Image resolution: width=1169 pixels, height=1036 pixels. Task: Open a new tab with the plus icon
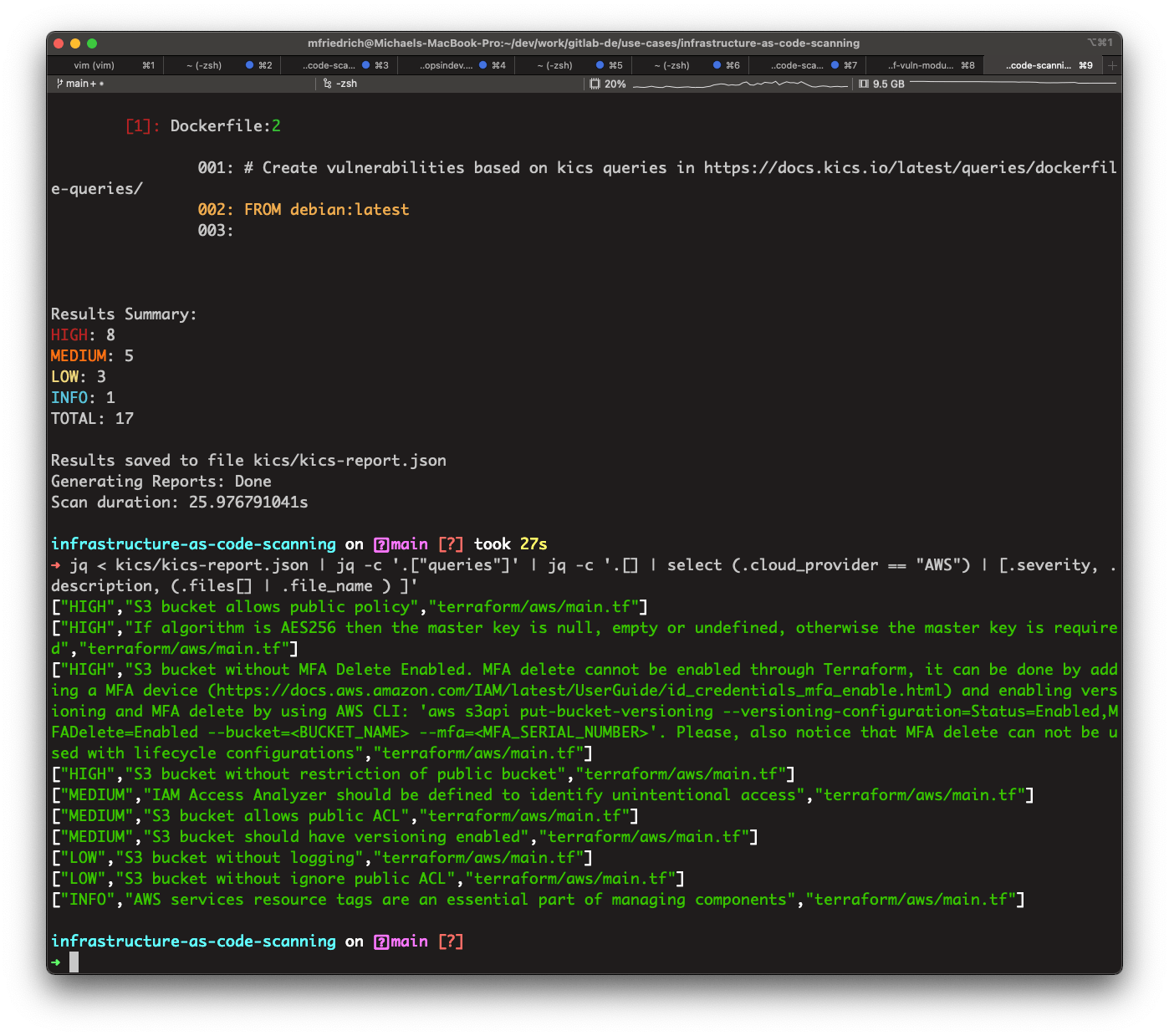click(1112, 64)
